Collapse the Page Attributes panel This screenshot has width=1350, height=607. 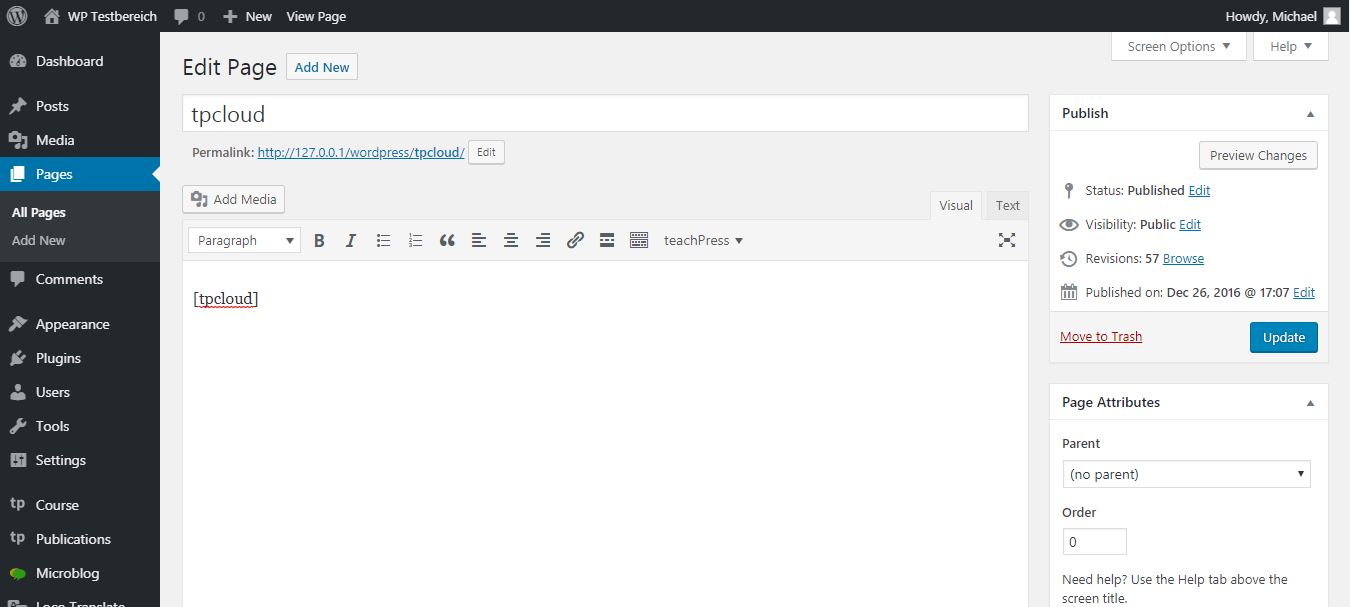(1310, 402)
